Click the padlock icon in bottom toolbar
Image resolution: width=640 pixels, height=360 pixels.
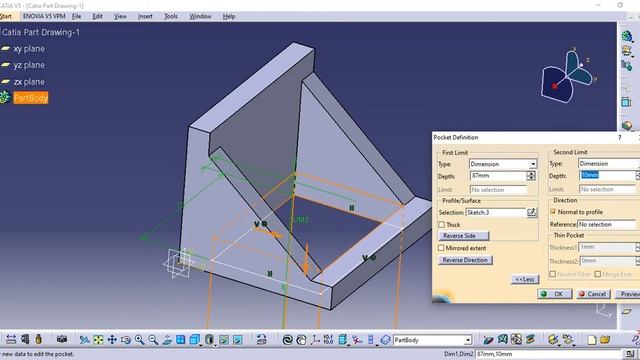click(x=38, y=339)
